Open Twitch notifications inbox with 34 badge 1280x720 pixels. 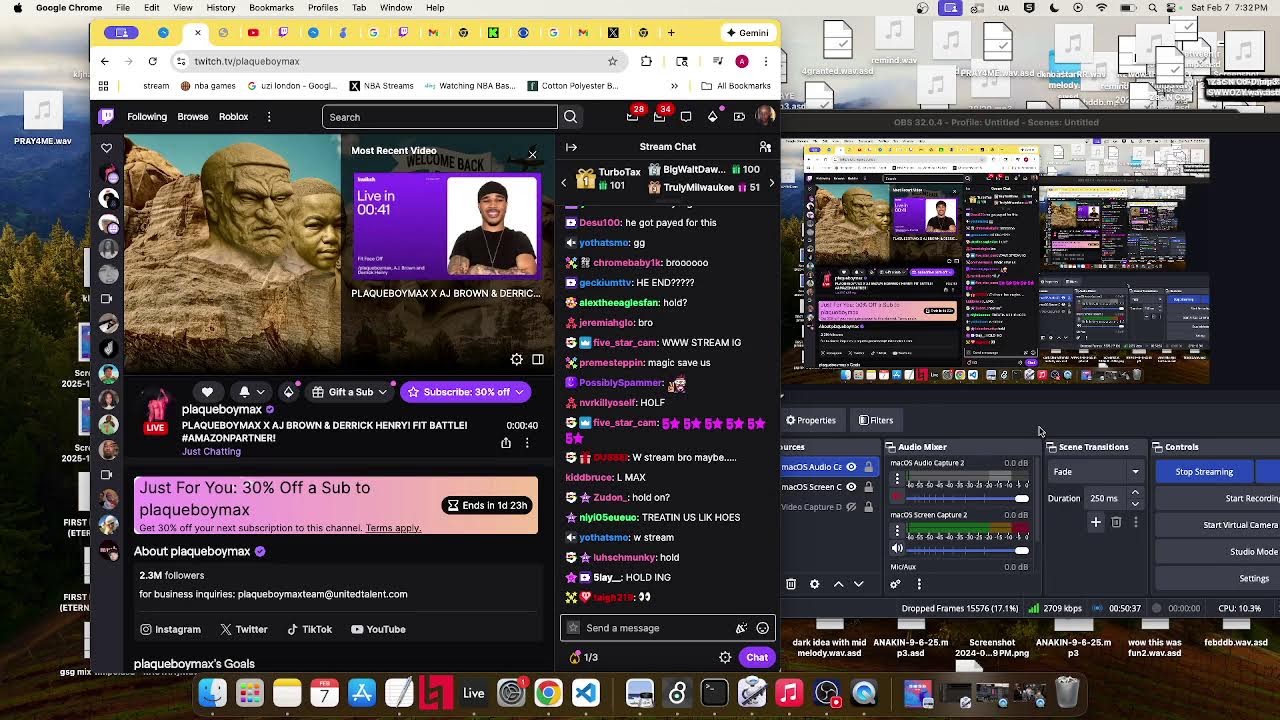(x=659, y=117)
